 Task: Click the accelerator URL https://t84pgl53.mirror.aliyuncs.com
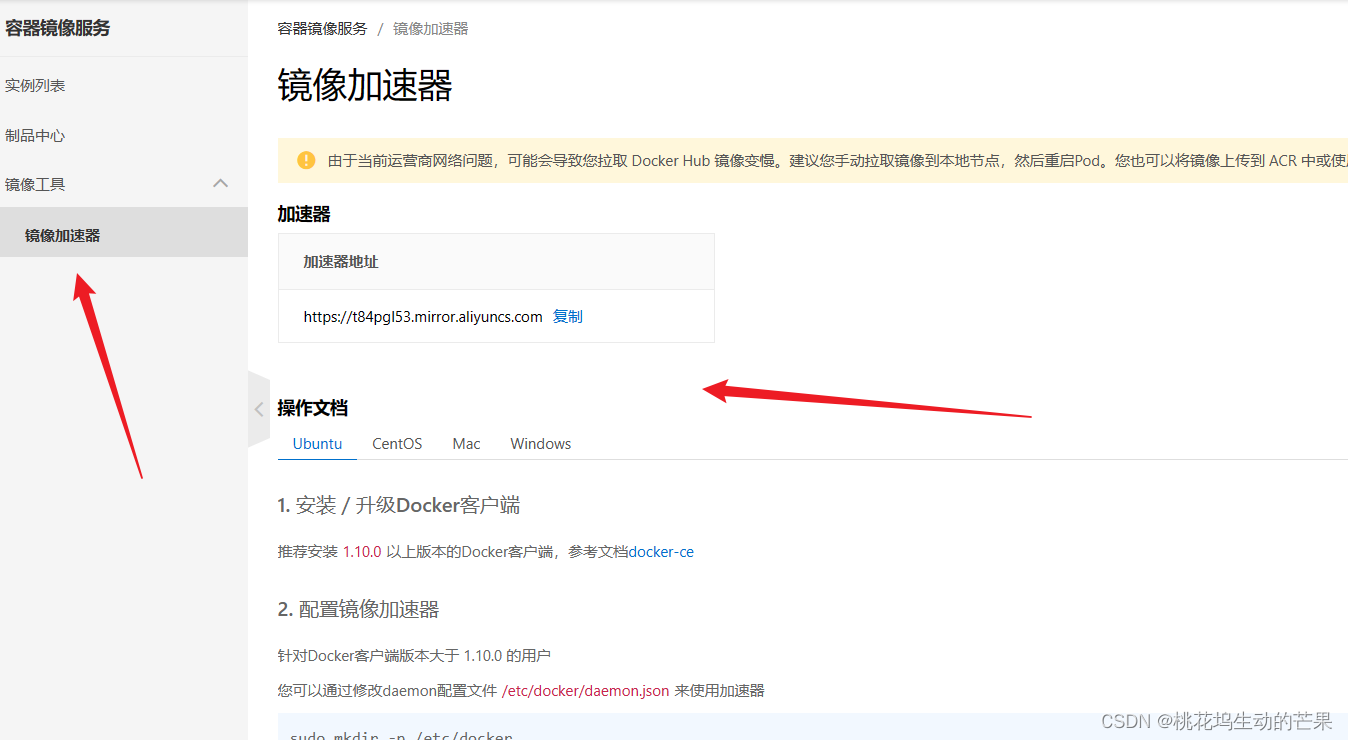point(423,317)
